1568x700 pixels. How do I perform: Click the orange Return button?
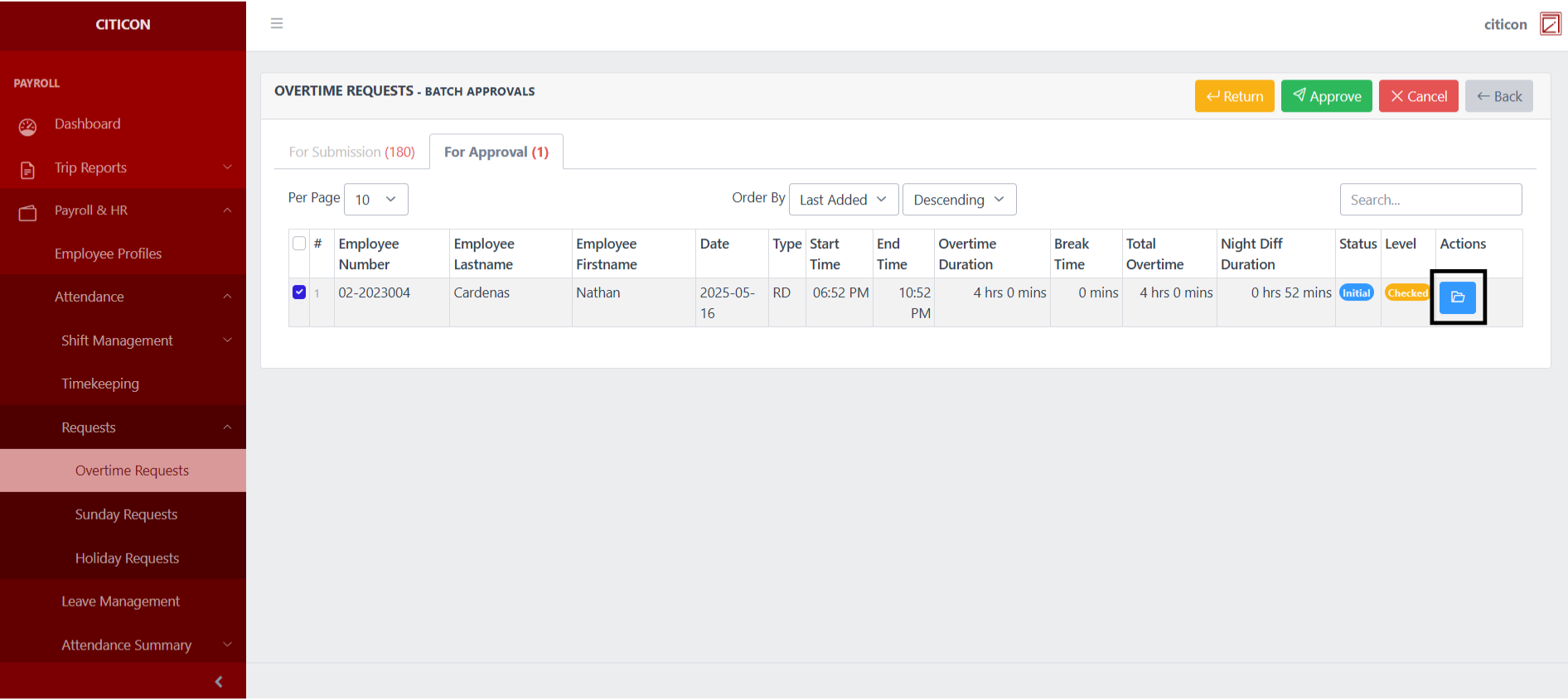pos(1234,96)
